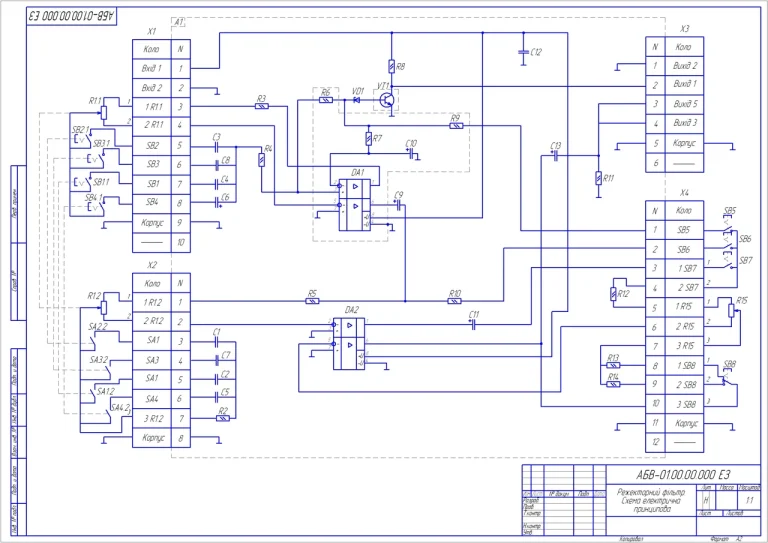Click the C13 capacitor symbol
This screenshot has height=543, width=768.
tap(555, 156)
